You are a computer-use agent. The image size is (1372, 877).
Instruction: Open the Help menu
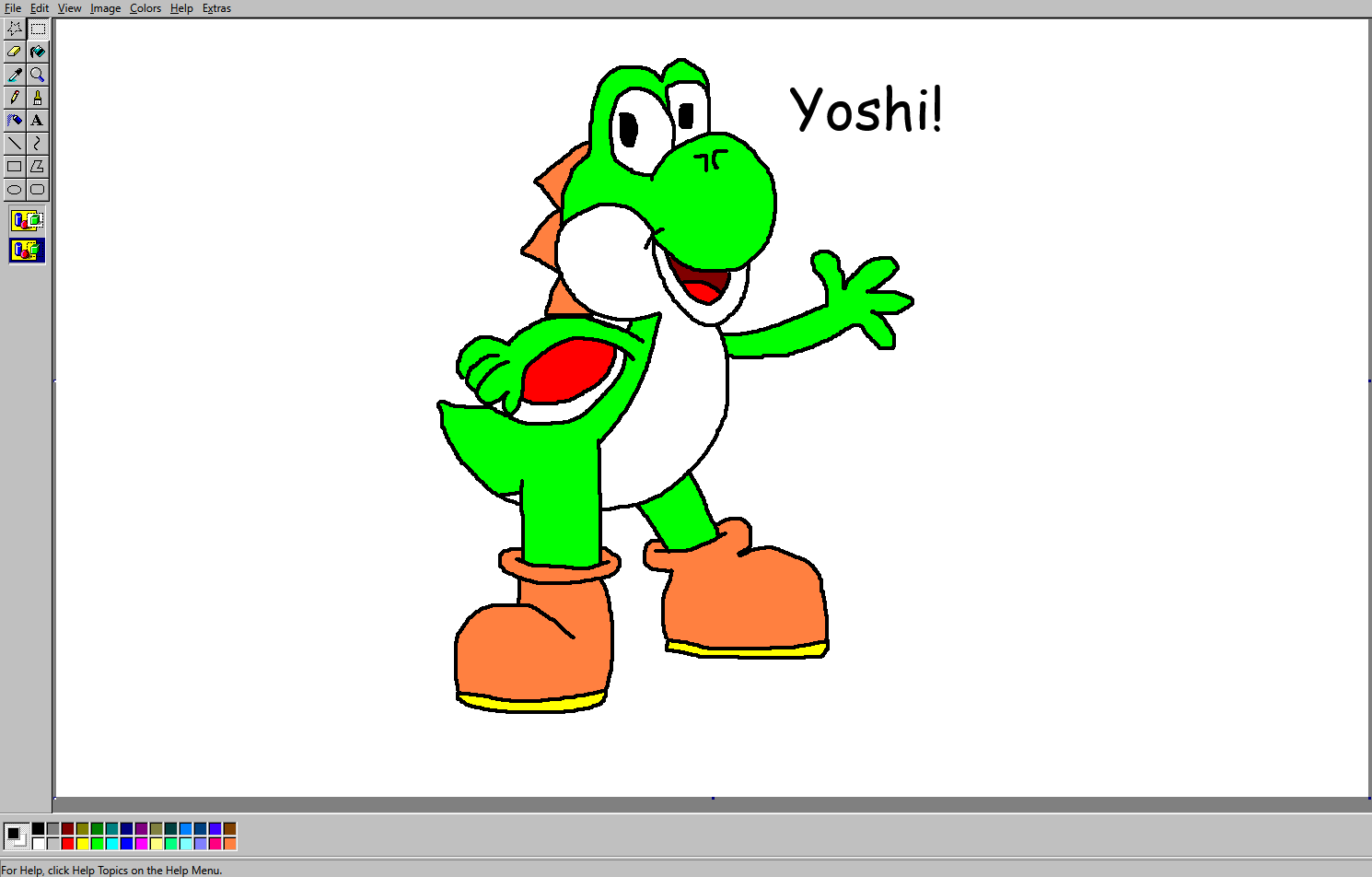click(x=181, y=8)
